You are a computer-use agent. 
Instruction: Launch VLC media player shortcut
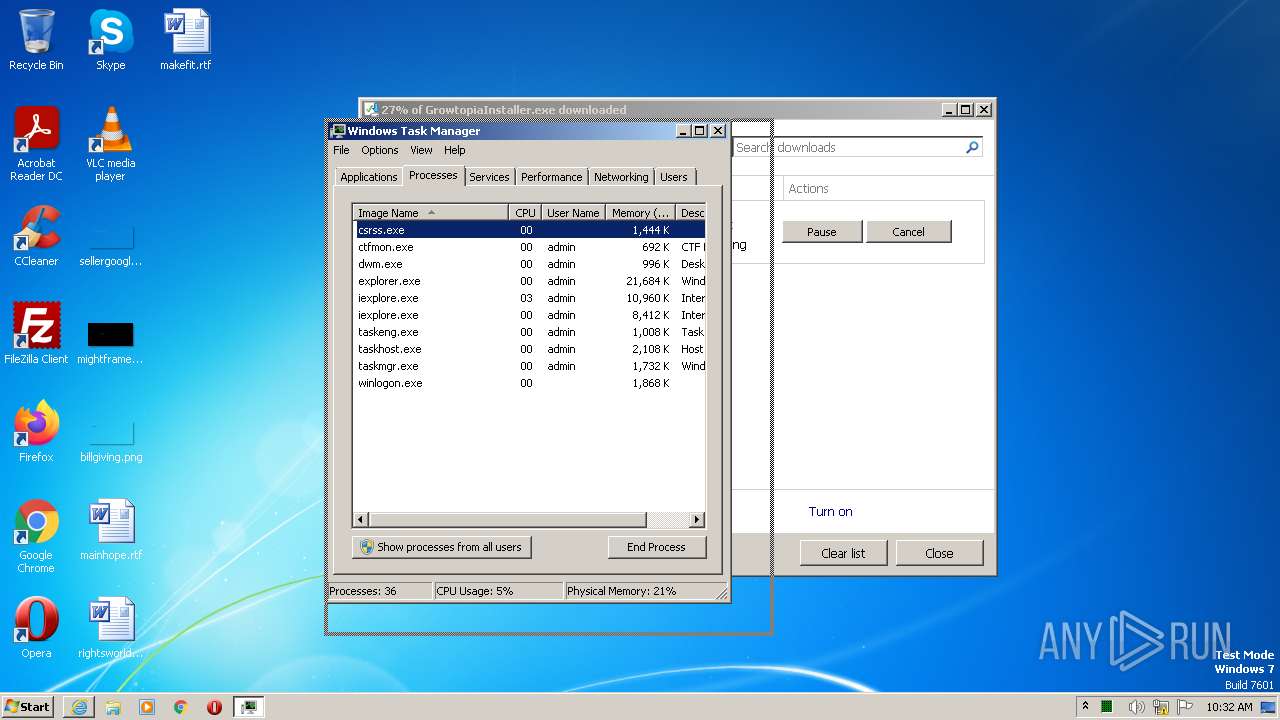pos(110,144)
